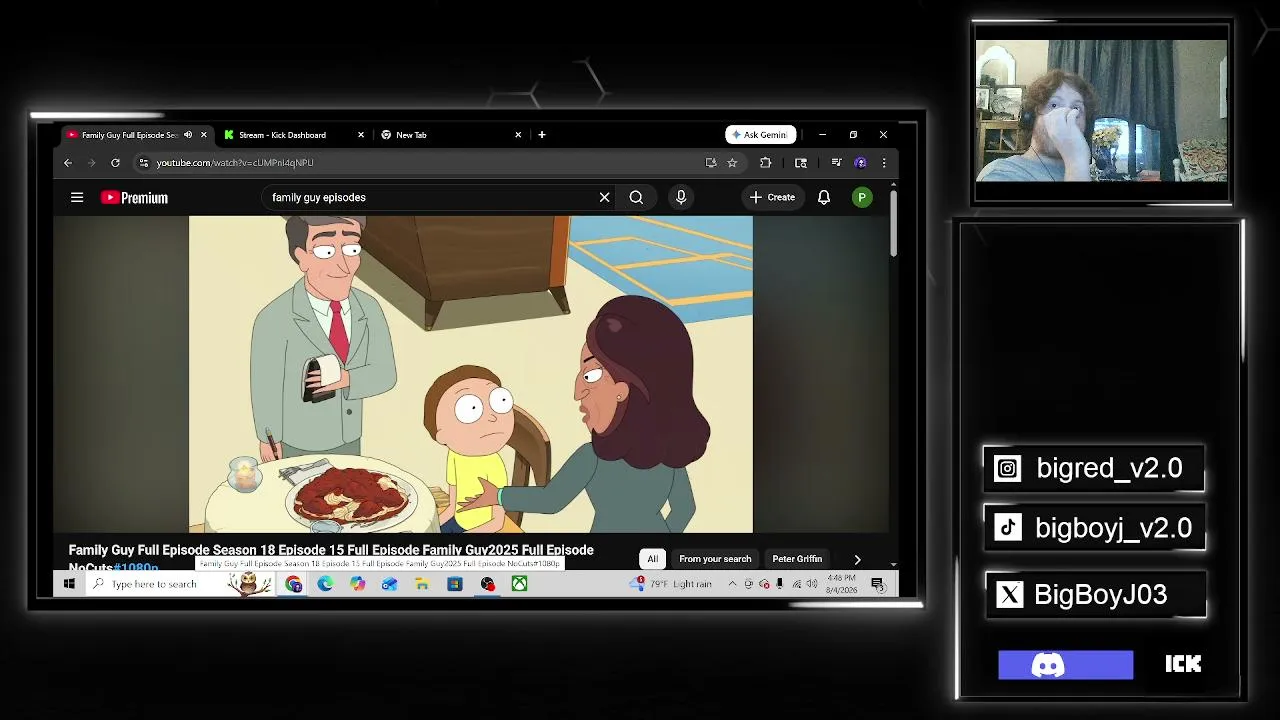Open the Chrome extensions puzzle icon

coord(766,163)
